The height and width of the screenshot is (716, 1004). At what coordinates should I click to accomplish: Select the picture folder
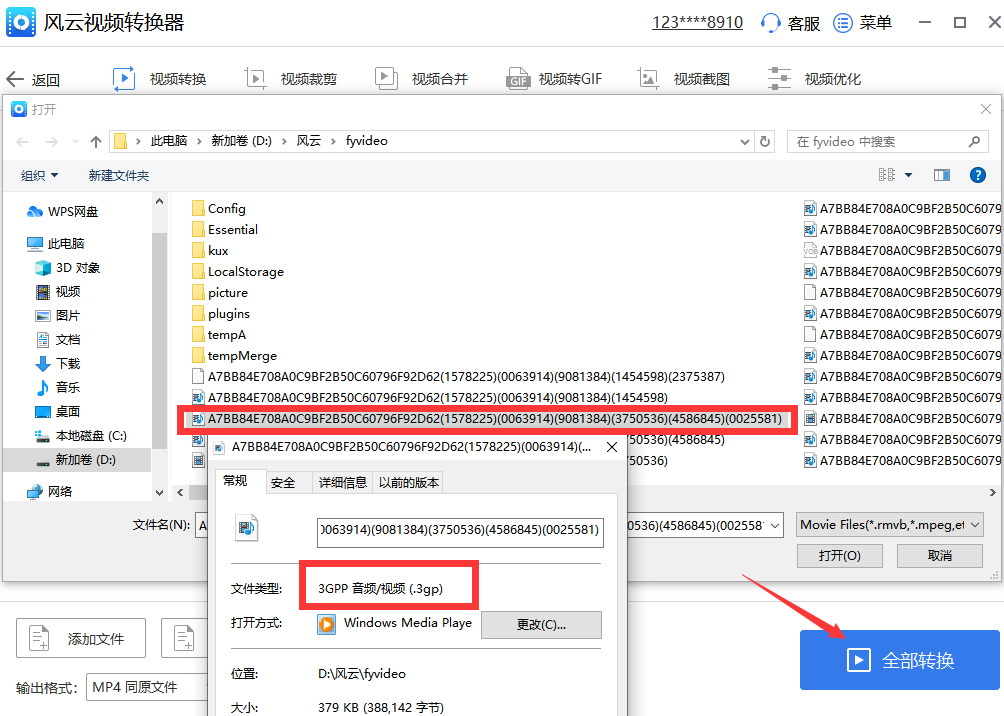click(x=220, y=293)
